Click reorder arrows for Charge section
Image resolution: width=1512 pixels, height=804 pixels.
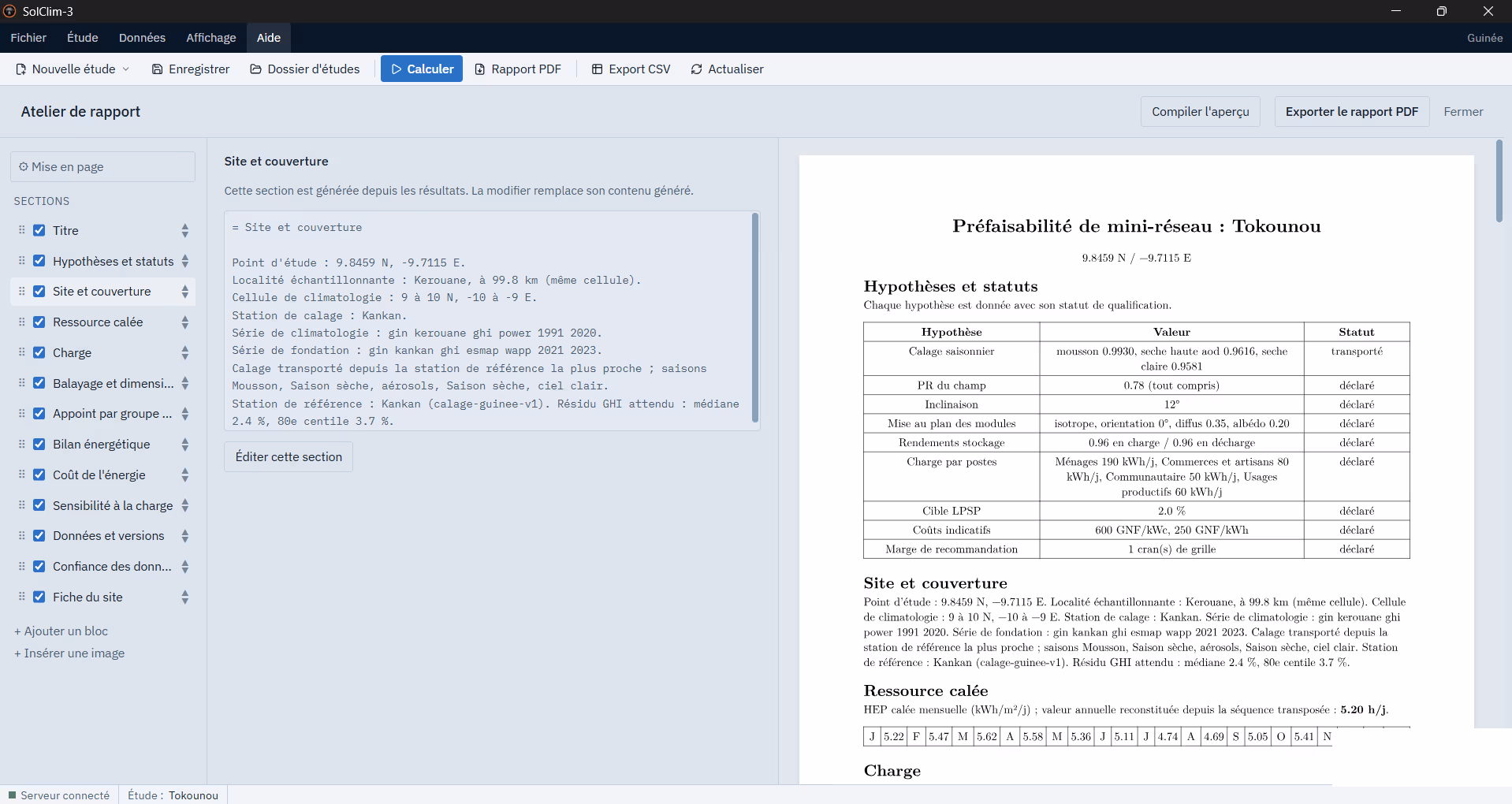(185, 352)
